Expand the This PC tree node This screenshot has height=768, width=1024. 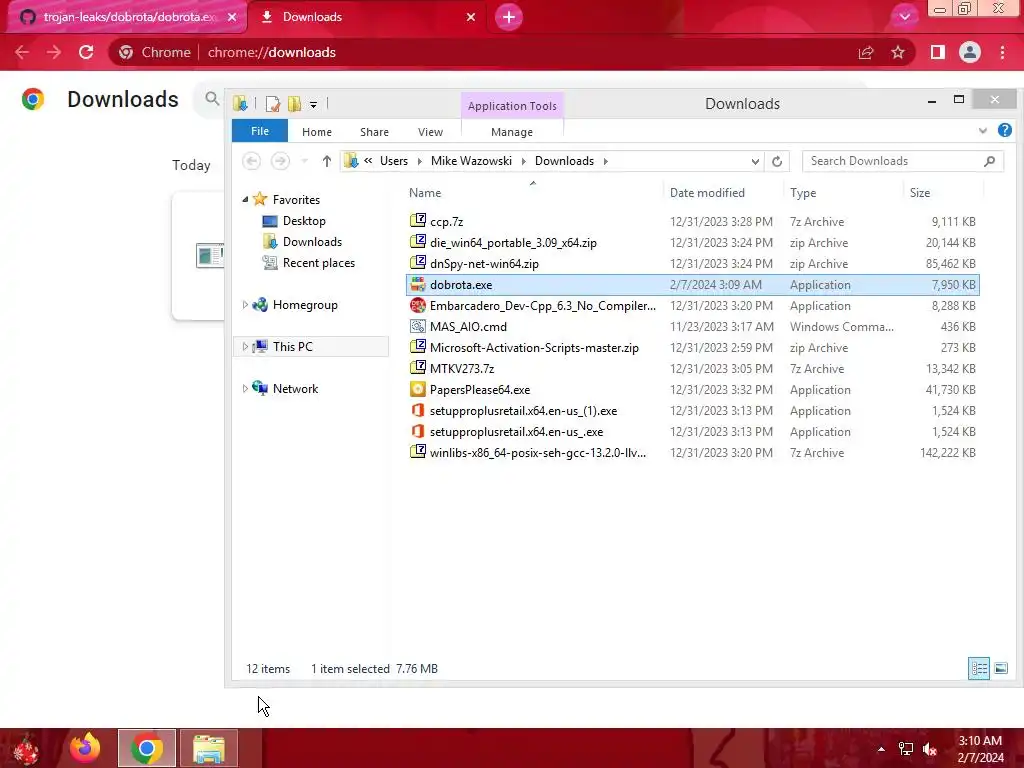coord(245,347)
